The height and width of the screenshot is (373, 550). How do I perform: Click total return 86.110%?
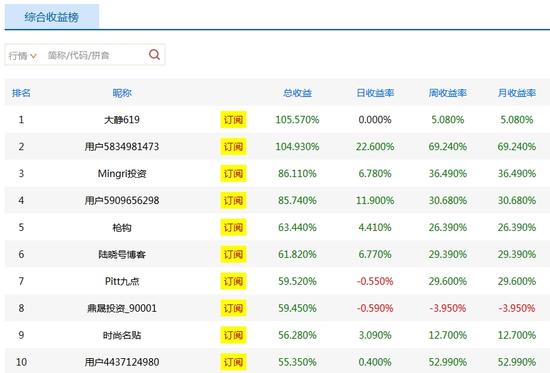(297, 174)
